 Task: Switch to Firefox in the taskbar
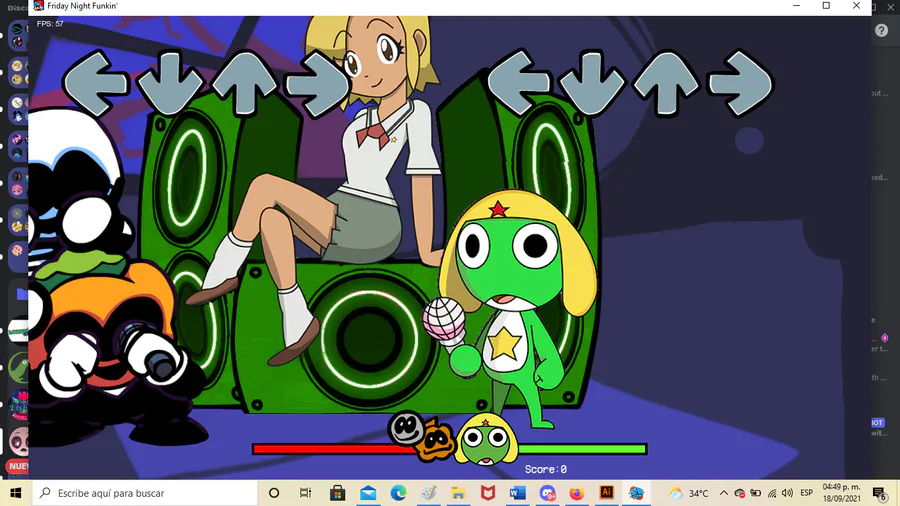pos(577,493)
